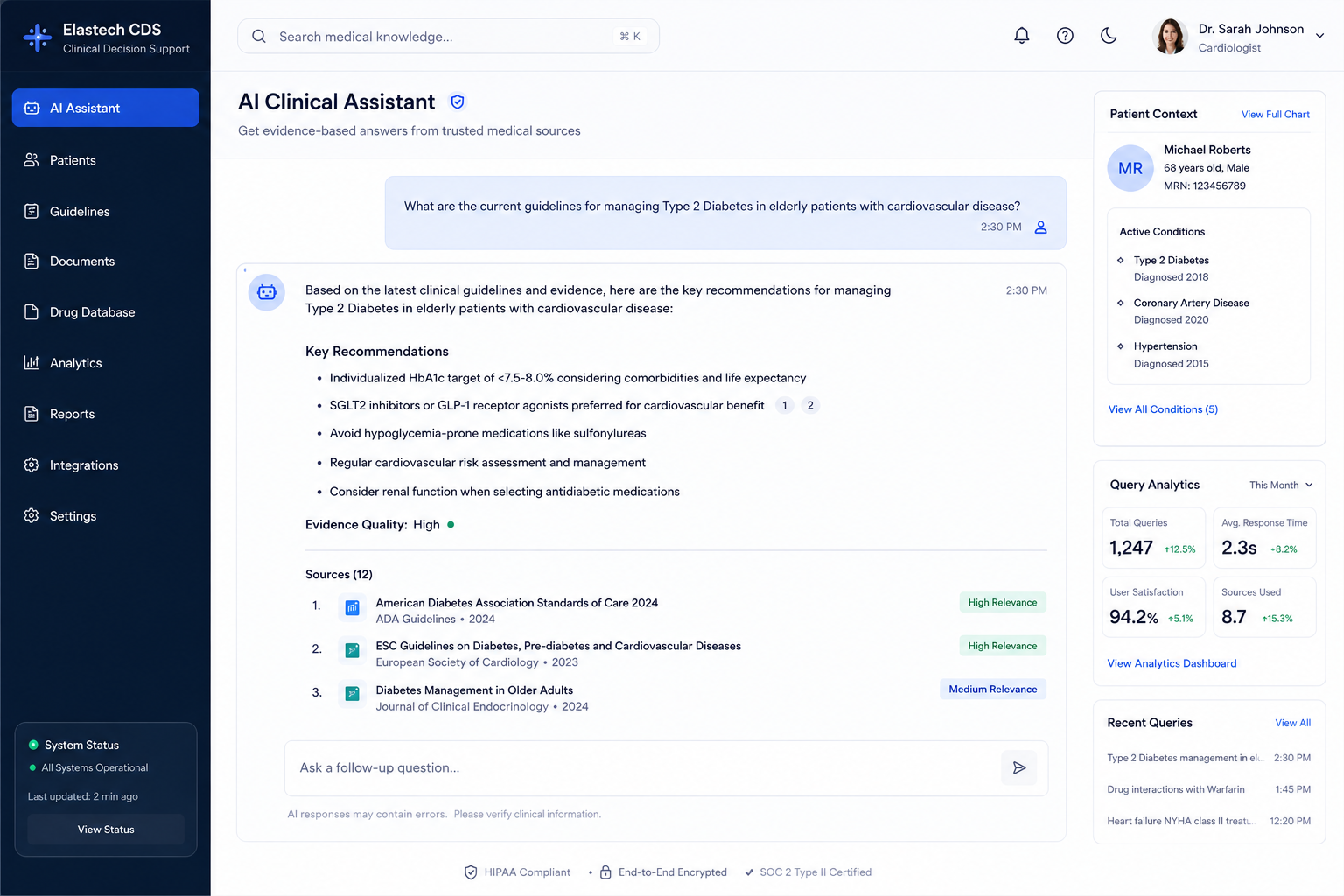Click the Coronary Artery Disease diamond bullet icon
1344x896 pixels.
tap(1120, 303)
